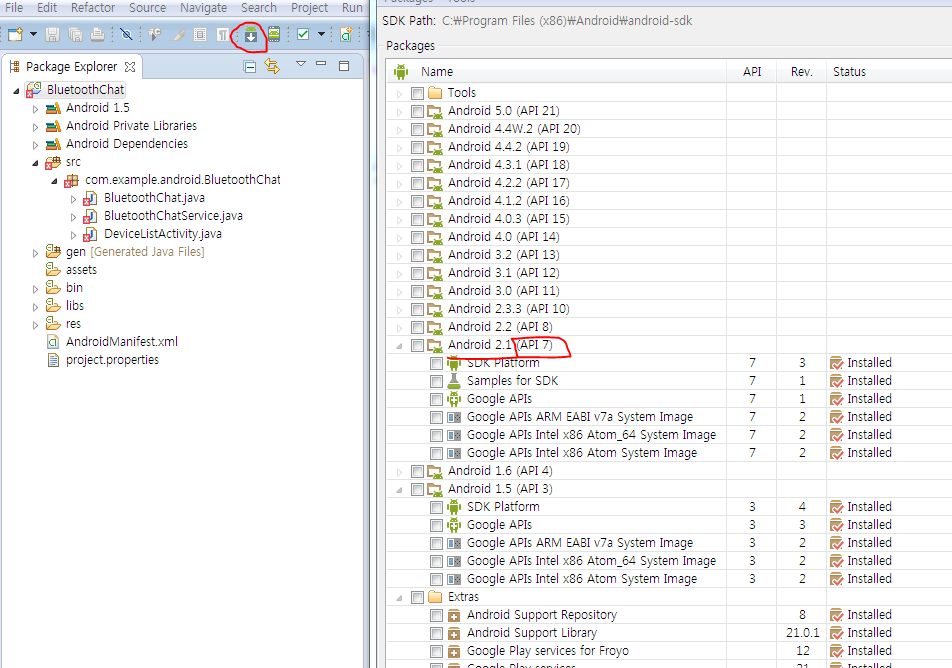This screenshot has height=668, width=952.
Task: Check the Samples for SDK checkbox
Action: click(x=436, y=381)
